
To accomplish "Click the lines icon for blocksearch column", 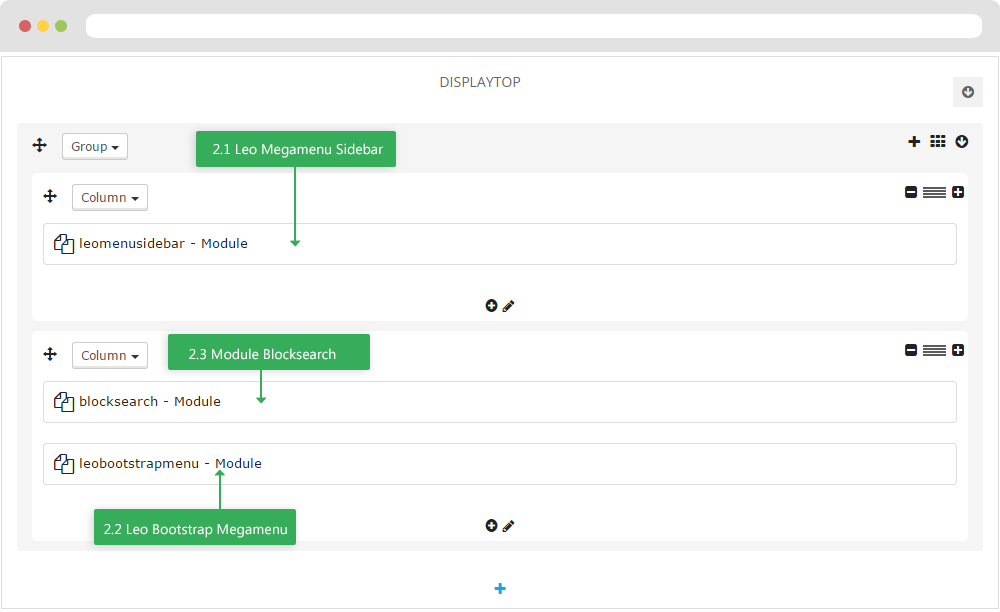I will click(934, 351).
